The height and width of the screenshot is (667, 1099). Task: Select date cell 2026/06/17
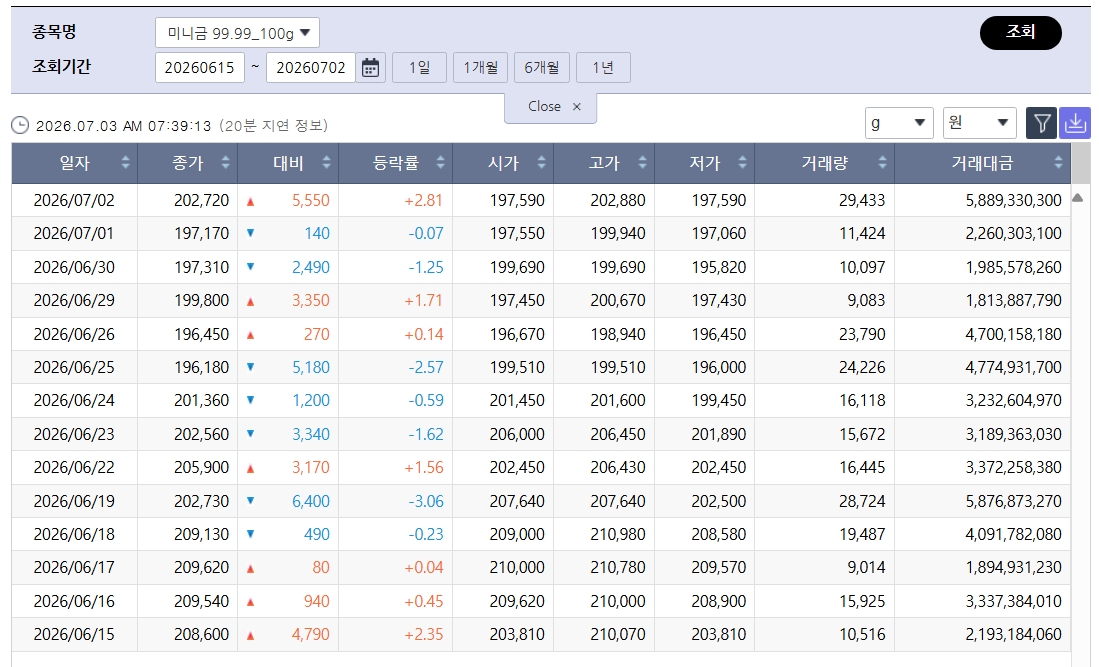(x=74, y=568)
